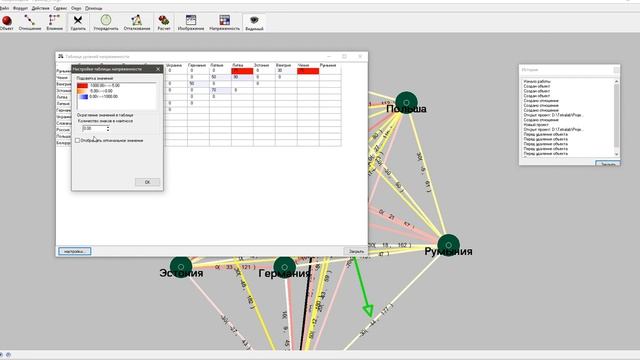Click the Эстония column header in table
Screen dimensions: 640x360
[262, 65]
